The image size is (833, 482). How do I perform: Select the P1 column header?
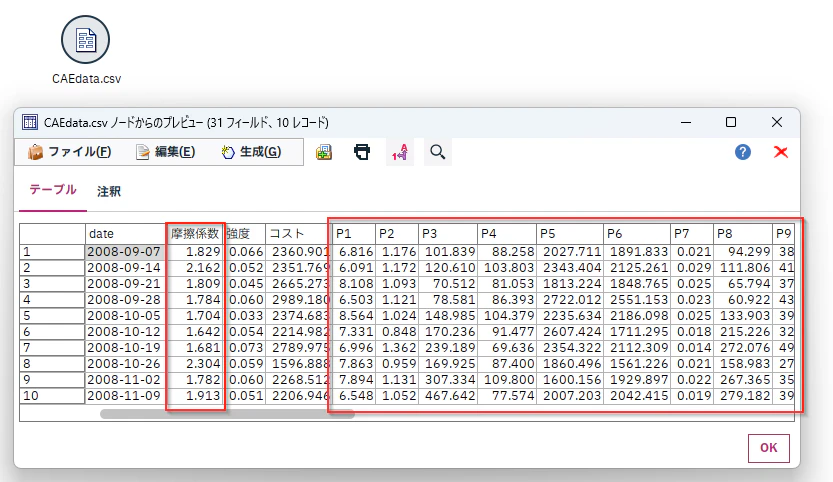click(x=354, y=234)
